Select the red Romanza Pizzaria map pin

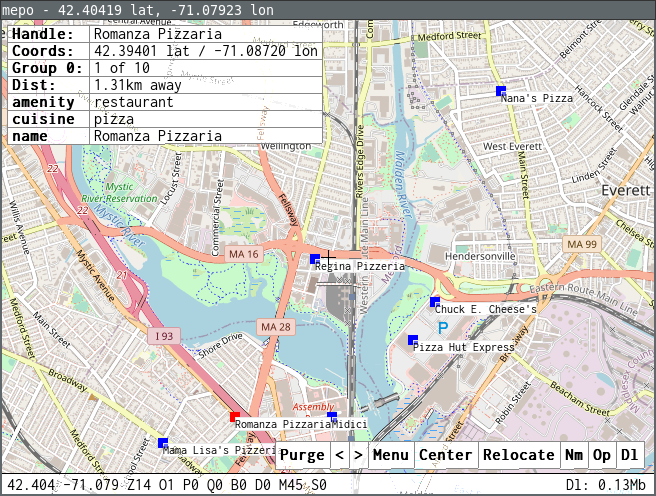[x=235, y=417]
